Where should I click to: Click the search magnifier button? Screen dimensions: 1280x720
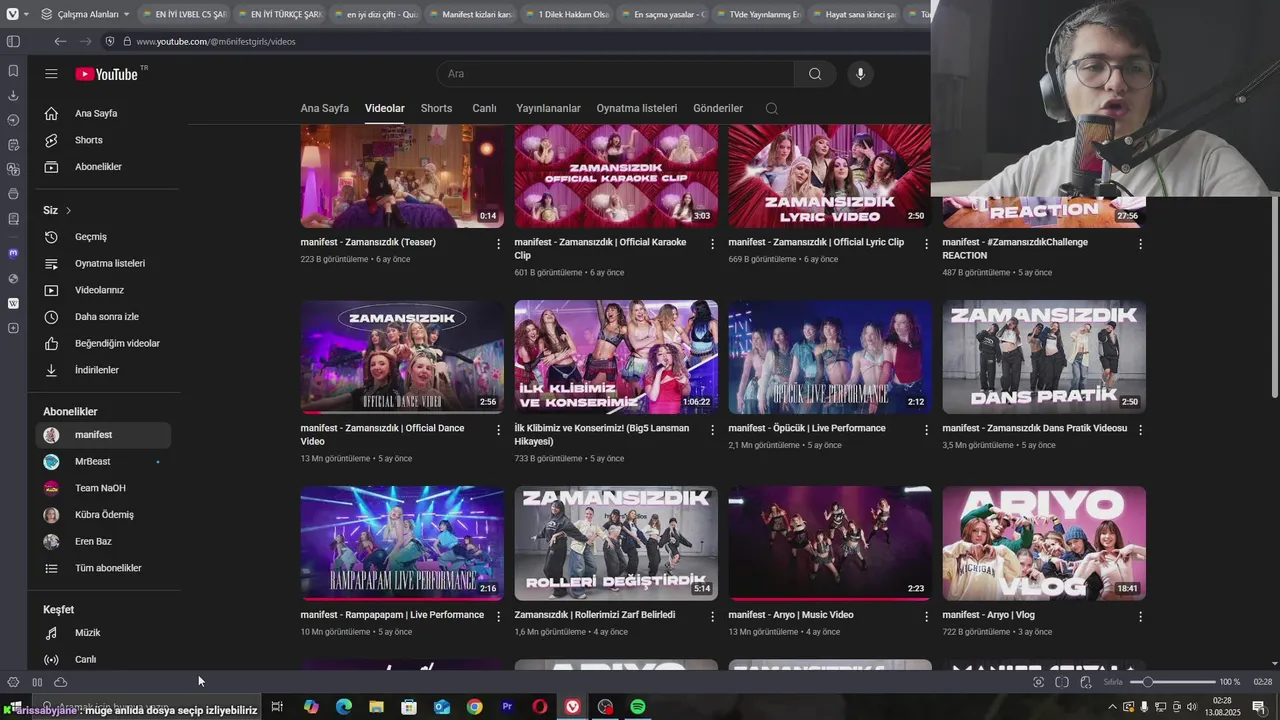(x=815, y=74)
